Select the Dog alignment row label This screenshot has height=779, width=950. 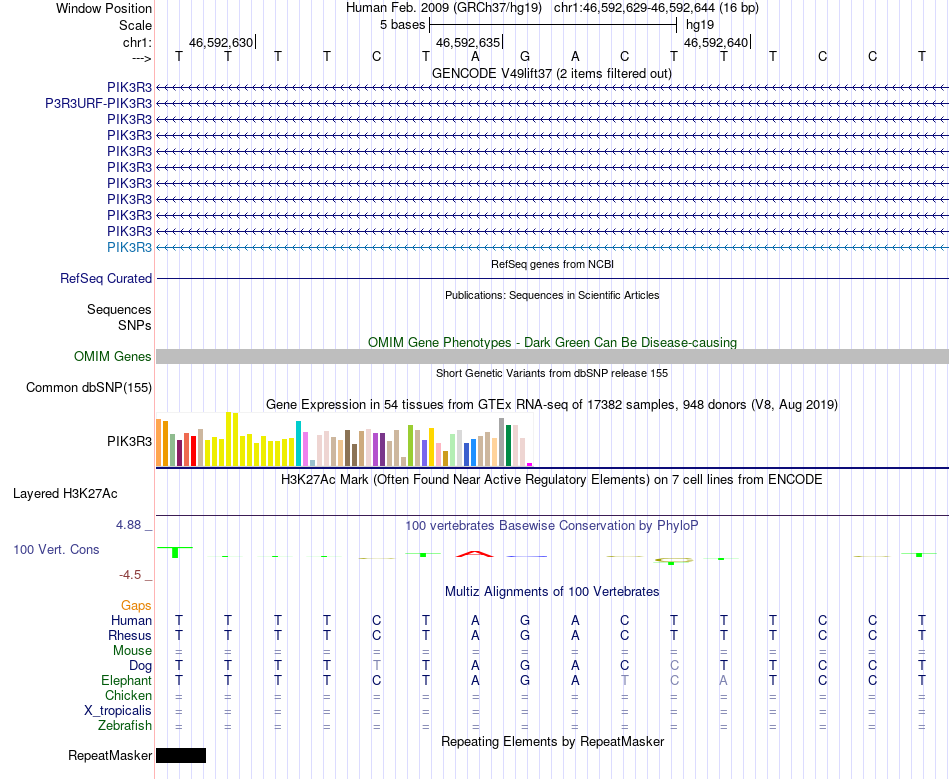pos(141,666)
